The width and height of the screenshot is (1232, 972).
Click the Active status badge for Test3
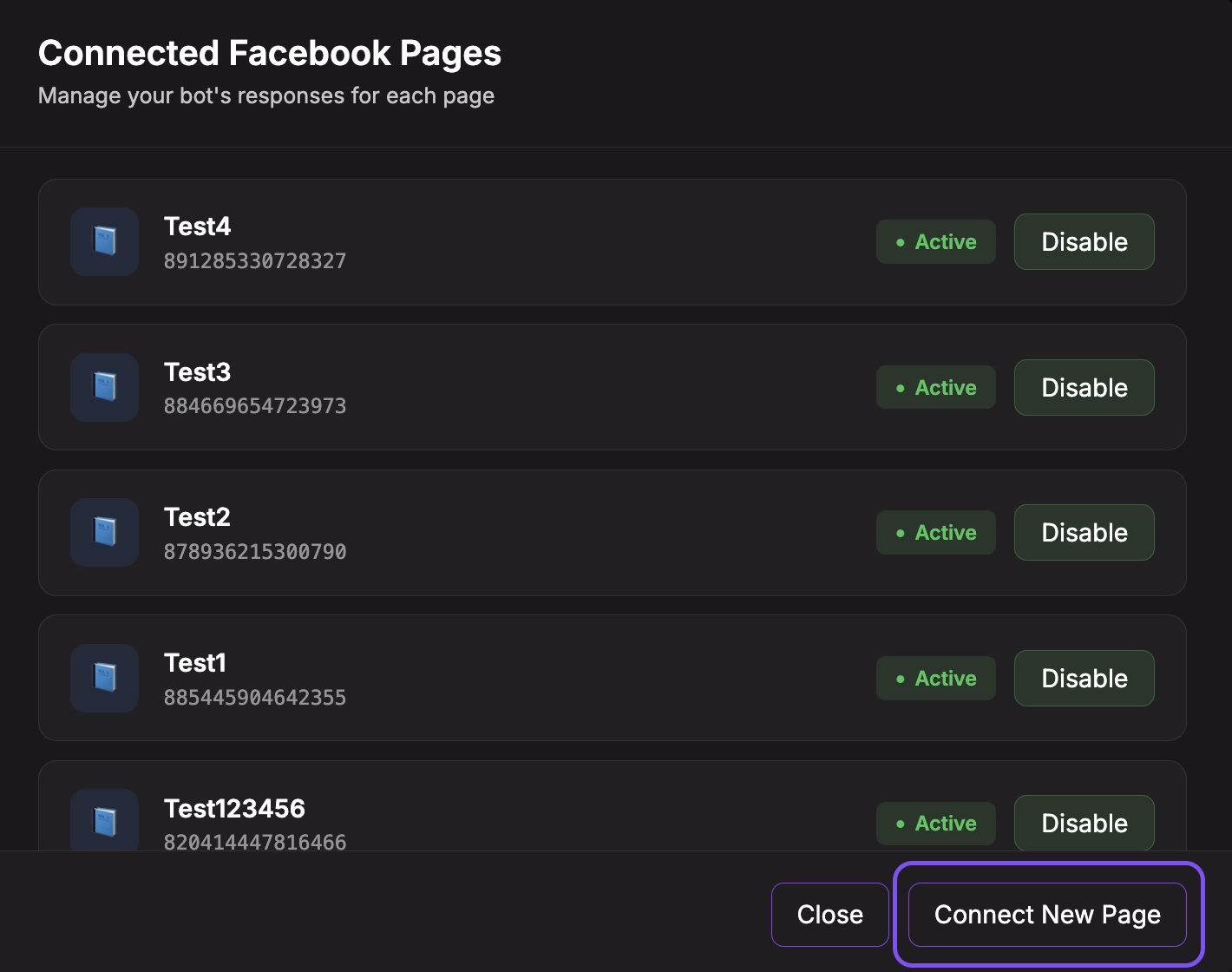pos(935,388)
